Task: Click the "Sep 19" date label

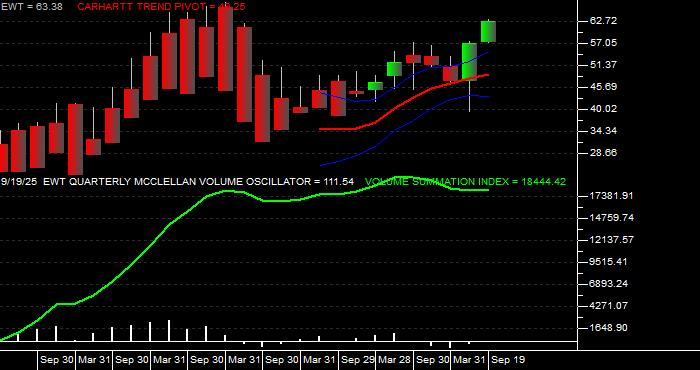Action: coord(508,360)
